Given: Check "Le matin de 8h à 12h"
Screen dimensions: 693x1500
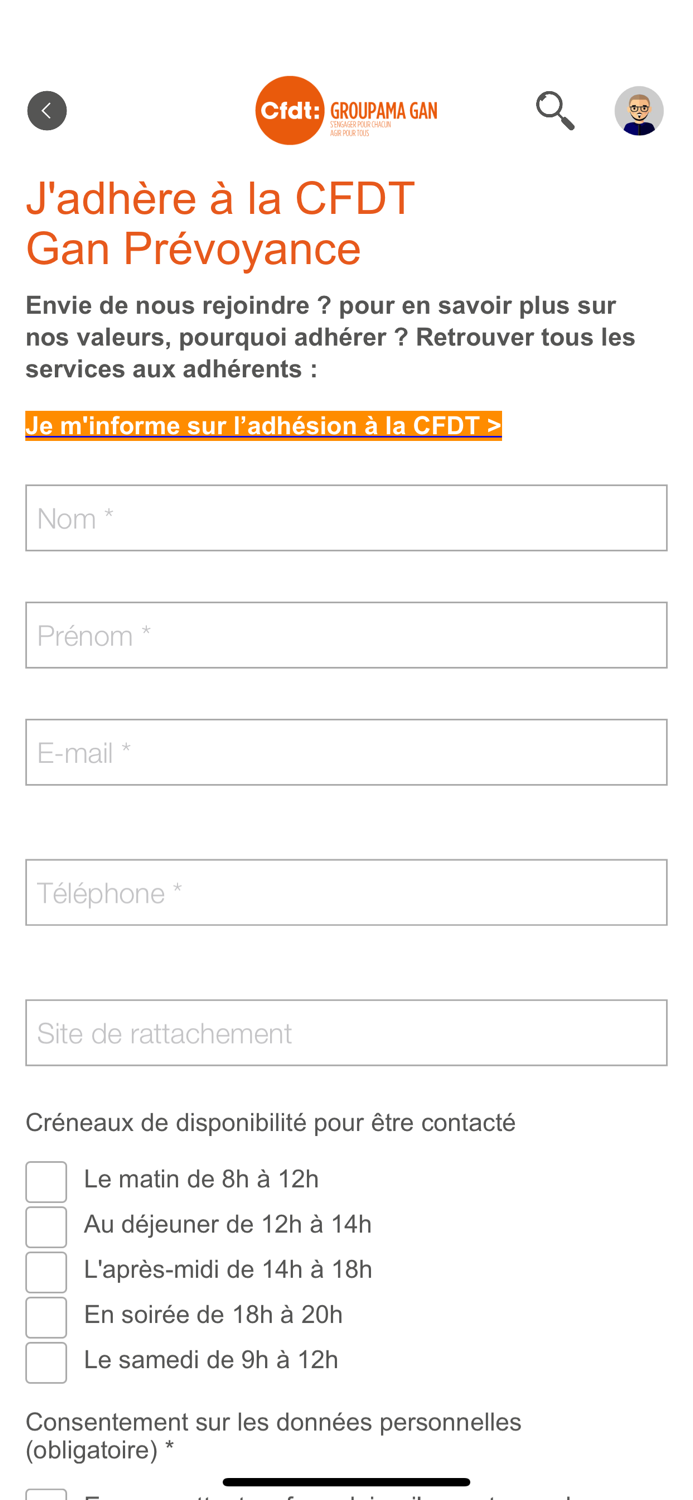Looking at the screenshot, I should (x=45, y=1181).
